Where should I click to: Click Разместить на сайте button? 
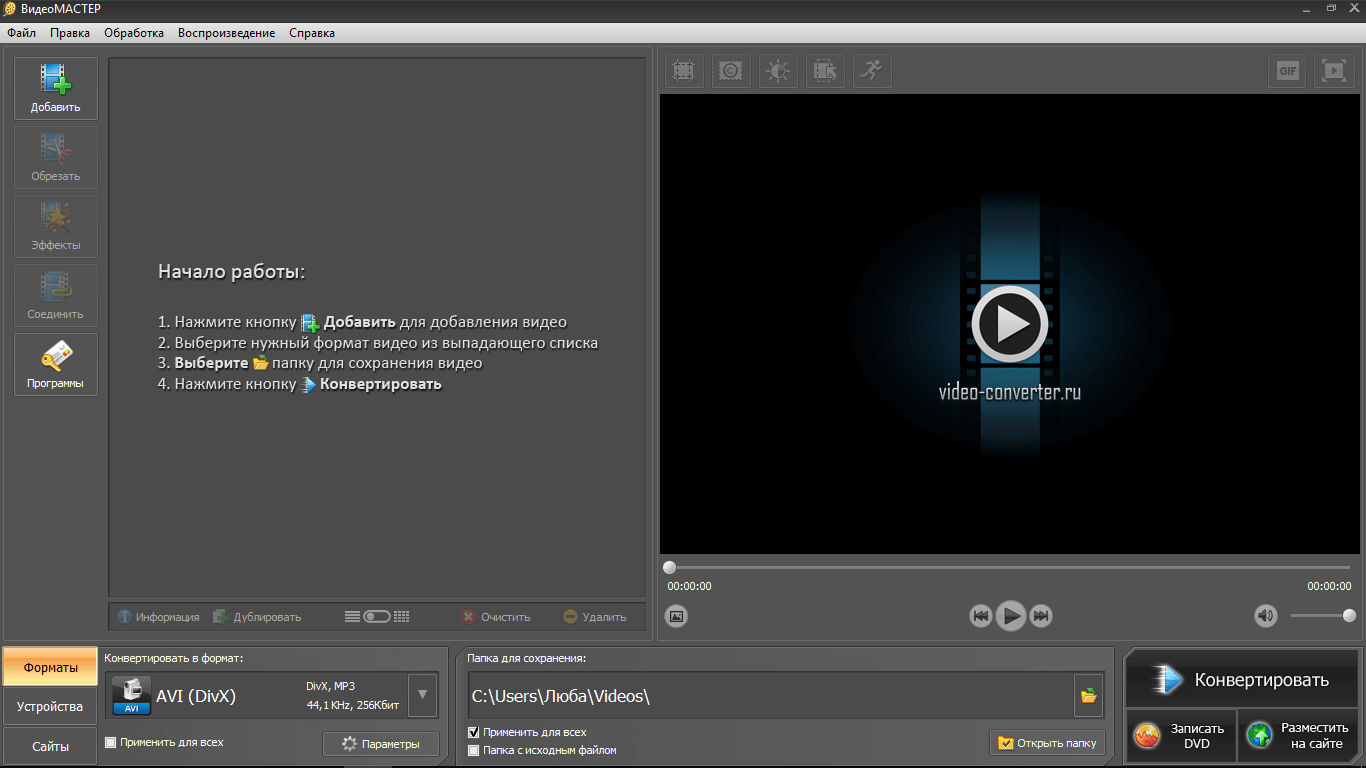pyautogui.click(x=1298, y=736)
